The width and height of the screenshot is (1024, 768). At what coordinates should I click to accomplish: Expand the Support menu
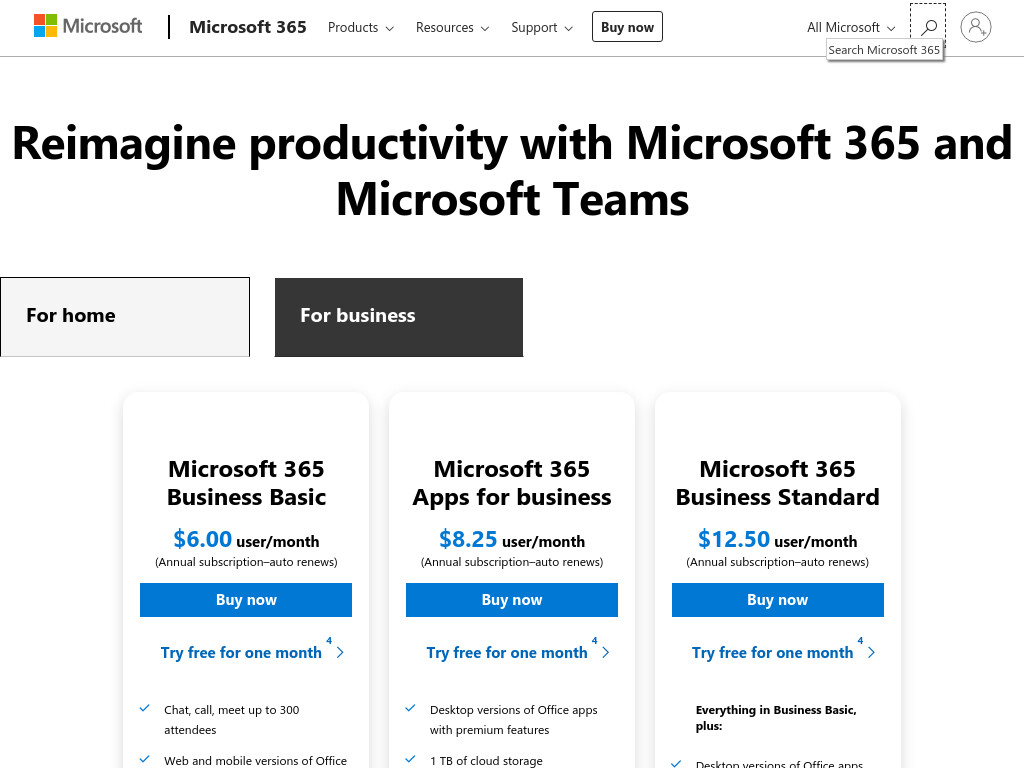[x=541, y=27]
